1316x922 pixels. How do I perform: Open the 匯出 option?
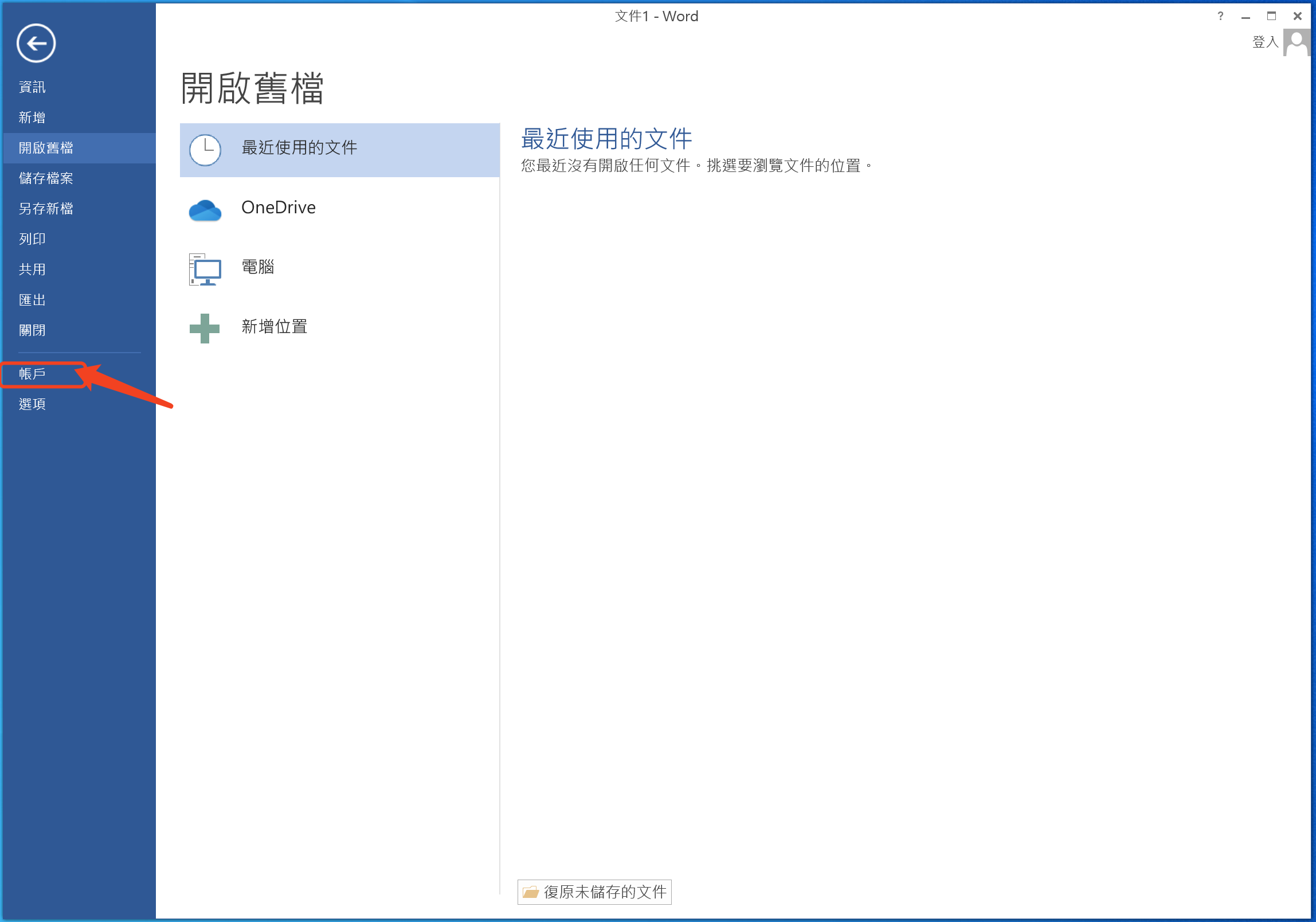(x=32, y=300)
